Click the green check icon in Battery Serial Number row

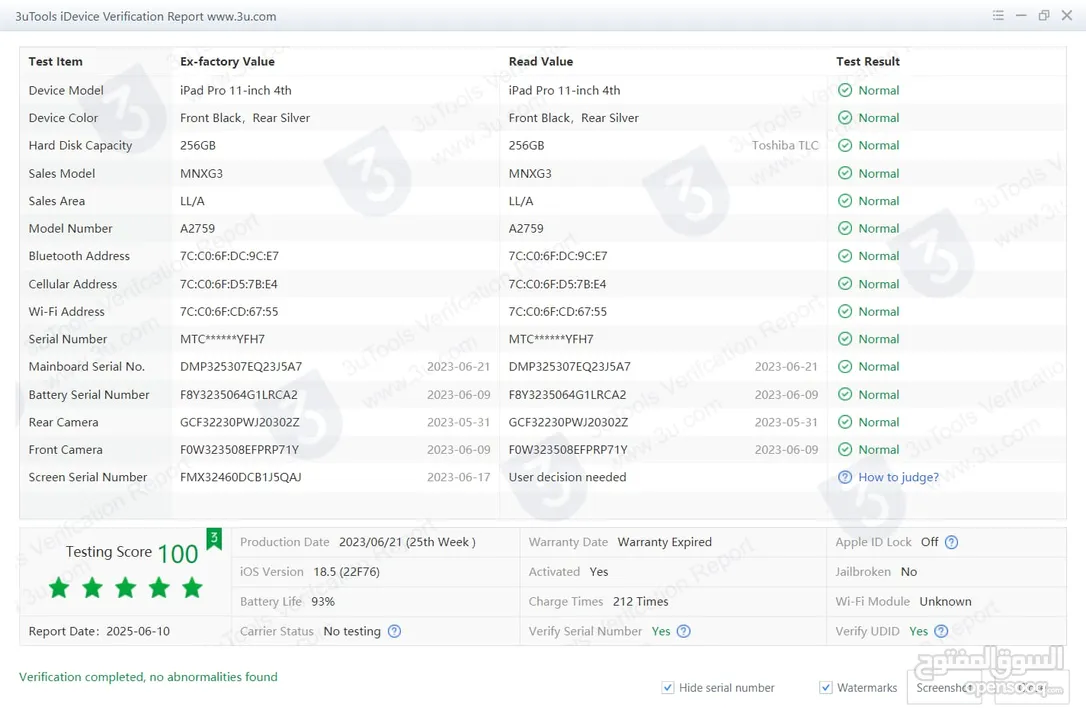point(845,395)
